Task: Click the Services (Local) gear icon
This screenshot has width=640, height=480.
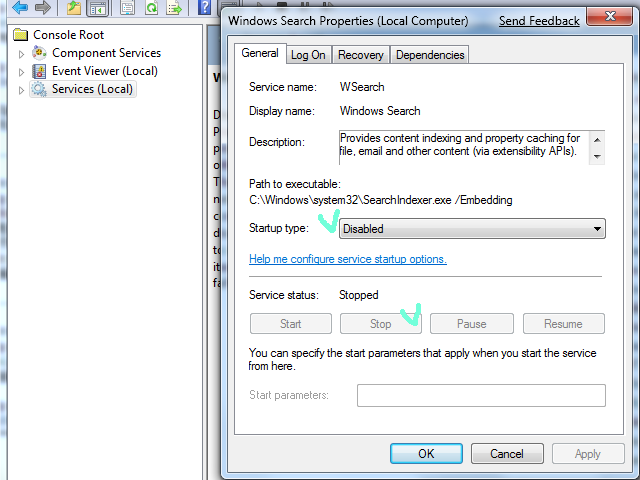Action: tap(39, 89)
